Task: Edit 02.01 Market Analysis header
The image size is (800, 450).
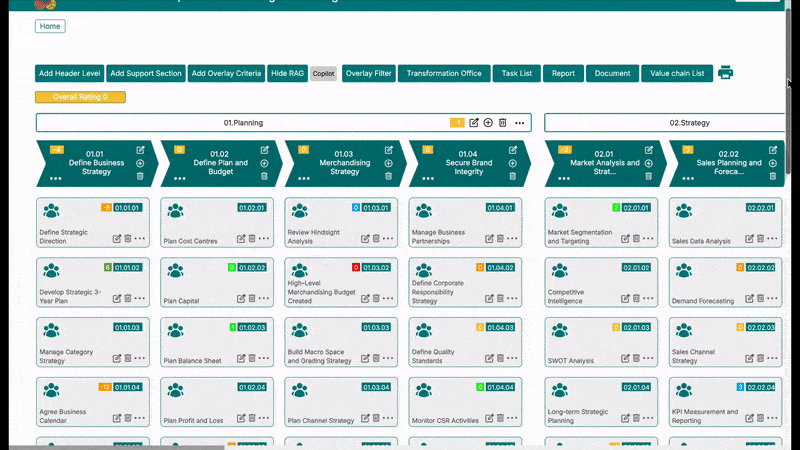Action: pyautogui.click(x=648, y=150)
